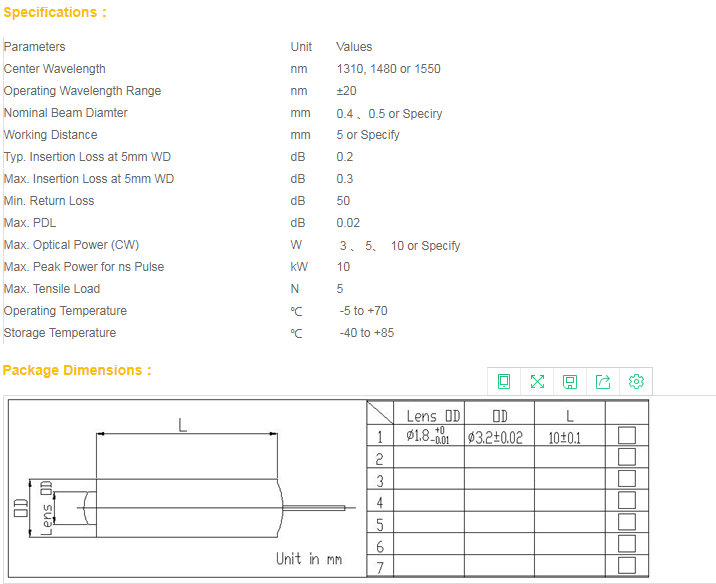Click the Lens OD value cell in row 1
Image resolution: width=716 pixels, height=584 pixels.
click(x=434, y=436)
